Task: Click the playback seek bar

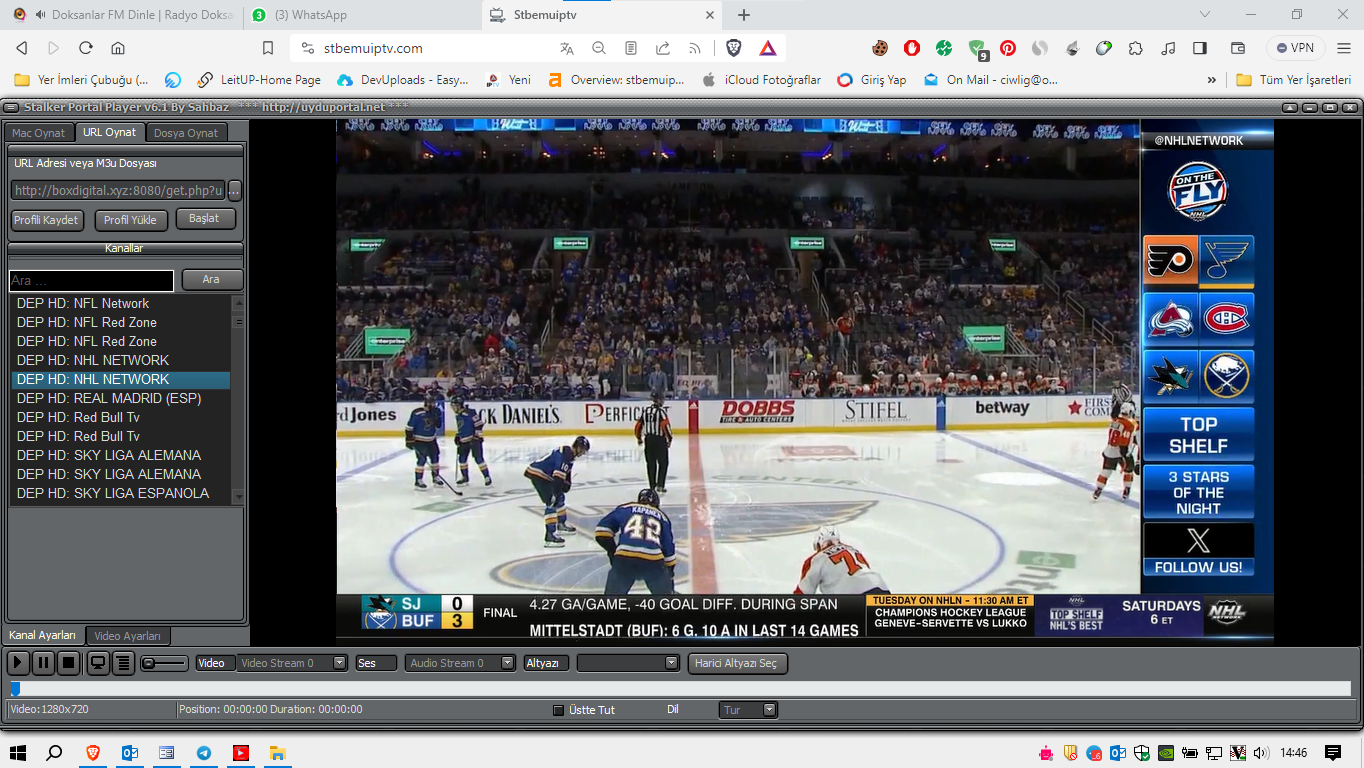Action: [680, 688]
